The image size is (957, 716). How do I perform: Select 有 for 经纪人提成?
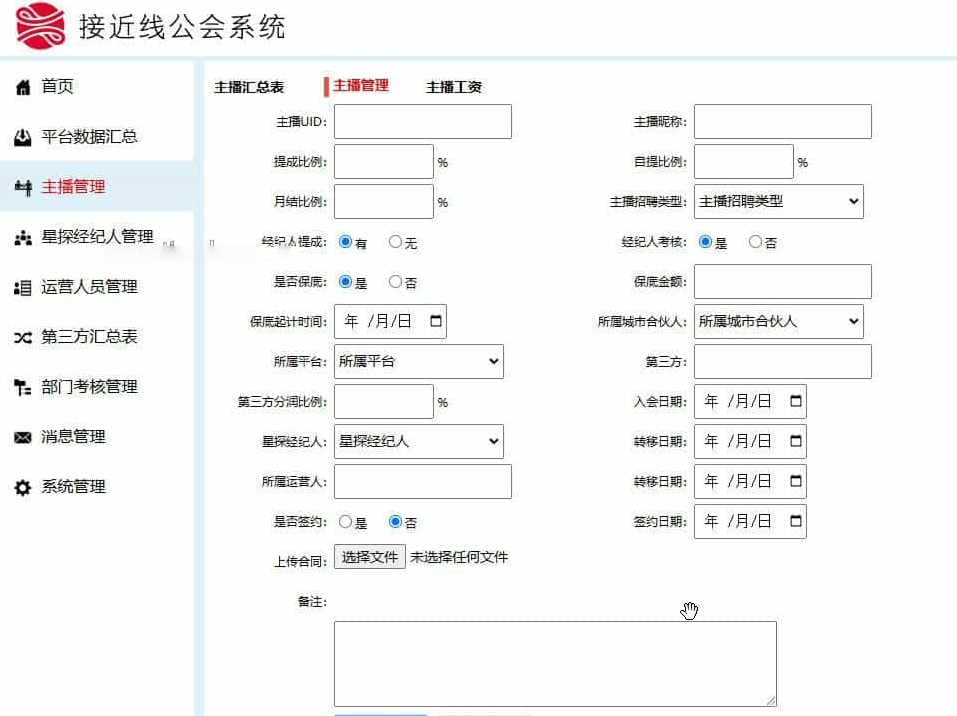point(345,242)
